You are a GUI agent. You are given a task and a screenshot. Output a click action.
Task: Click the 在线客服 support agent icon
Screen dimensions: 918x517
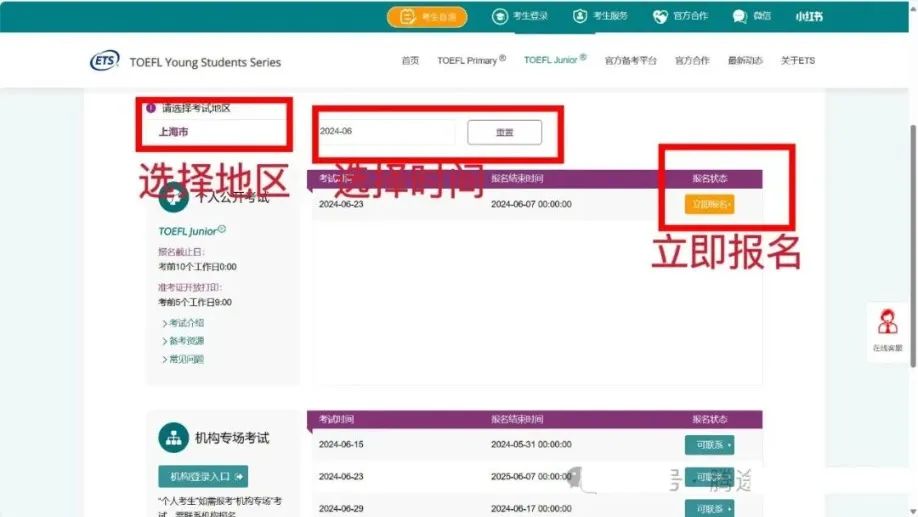pyautogui.click(x=888, y=321)
